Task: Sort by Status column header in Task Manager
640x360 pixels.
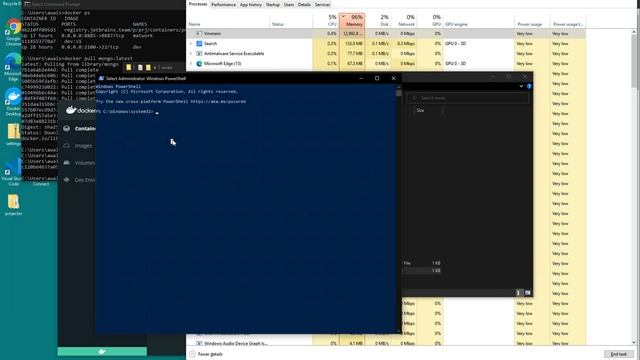Action: coord(291,20)
